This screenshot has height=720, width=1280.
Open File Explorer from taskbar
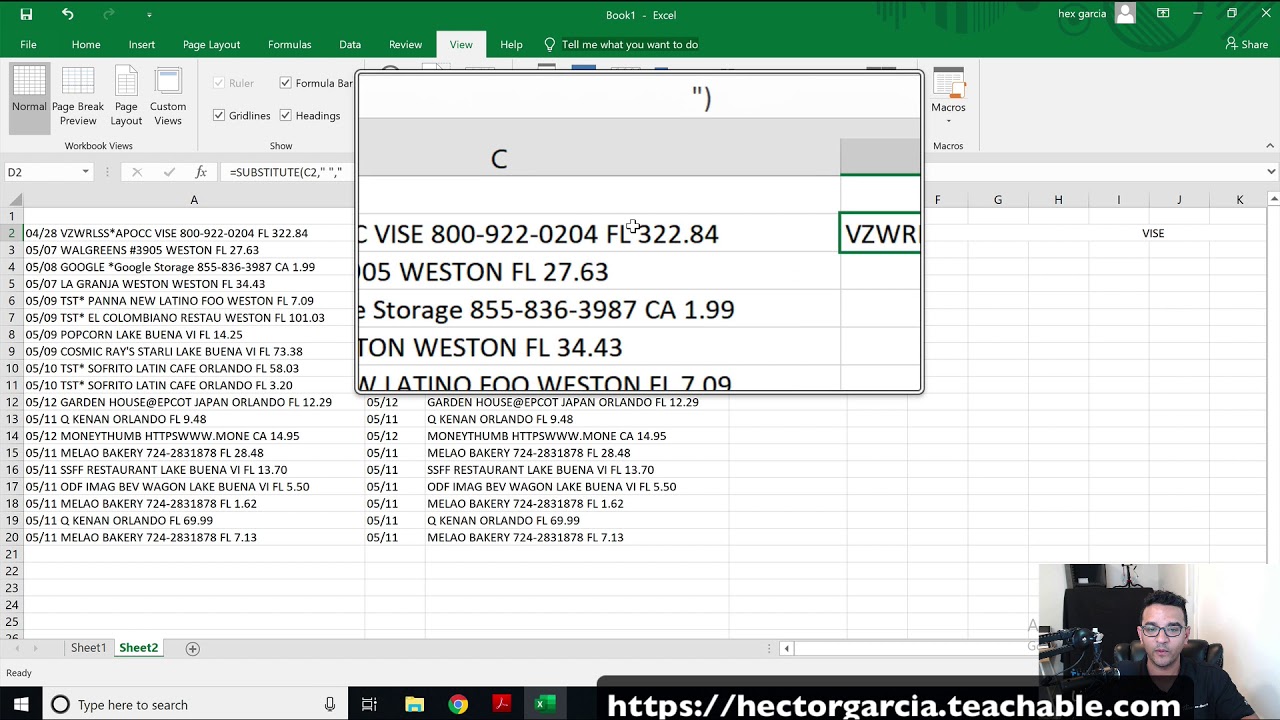[414, 705]
